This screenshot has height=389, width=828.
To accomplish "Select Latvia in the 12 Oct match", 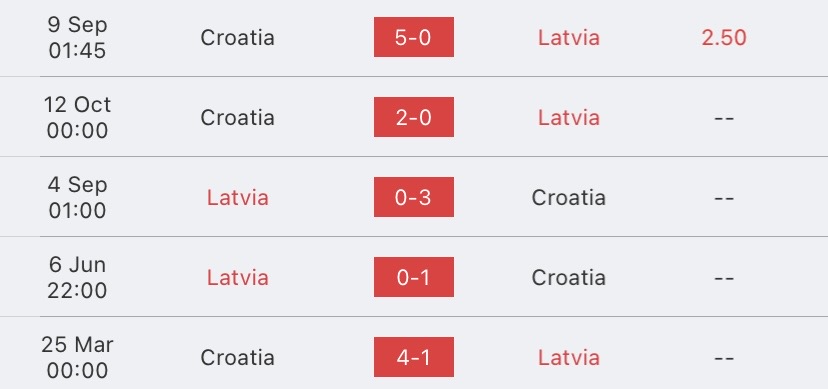I will (569, 117).
